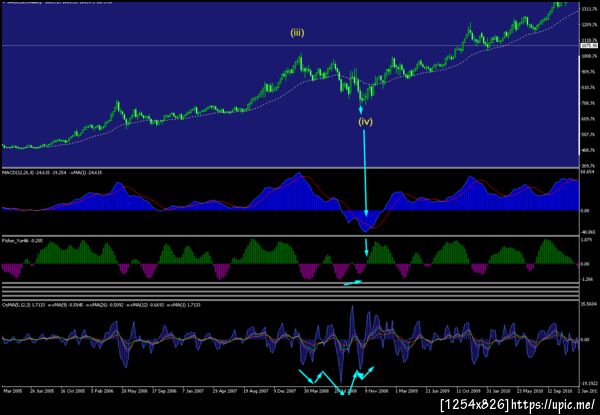Click the highlighted 1075 price marker on the scale
Viewport: 600px width, 415px height.
click(x=589, y=46)
